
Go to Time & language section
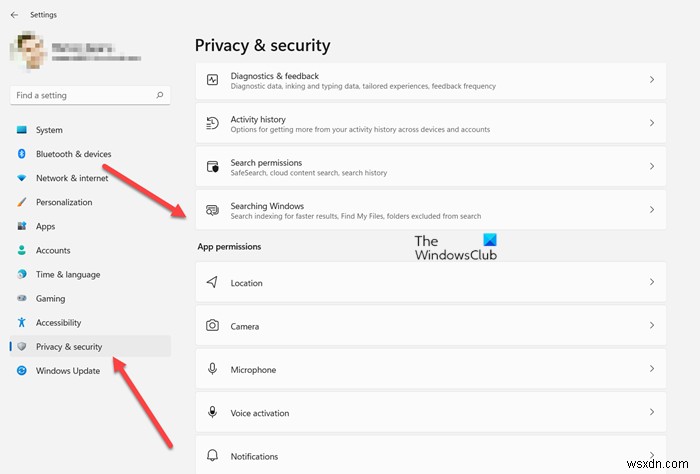coord(68,275)
